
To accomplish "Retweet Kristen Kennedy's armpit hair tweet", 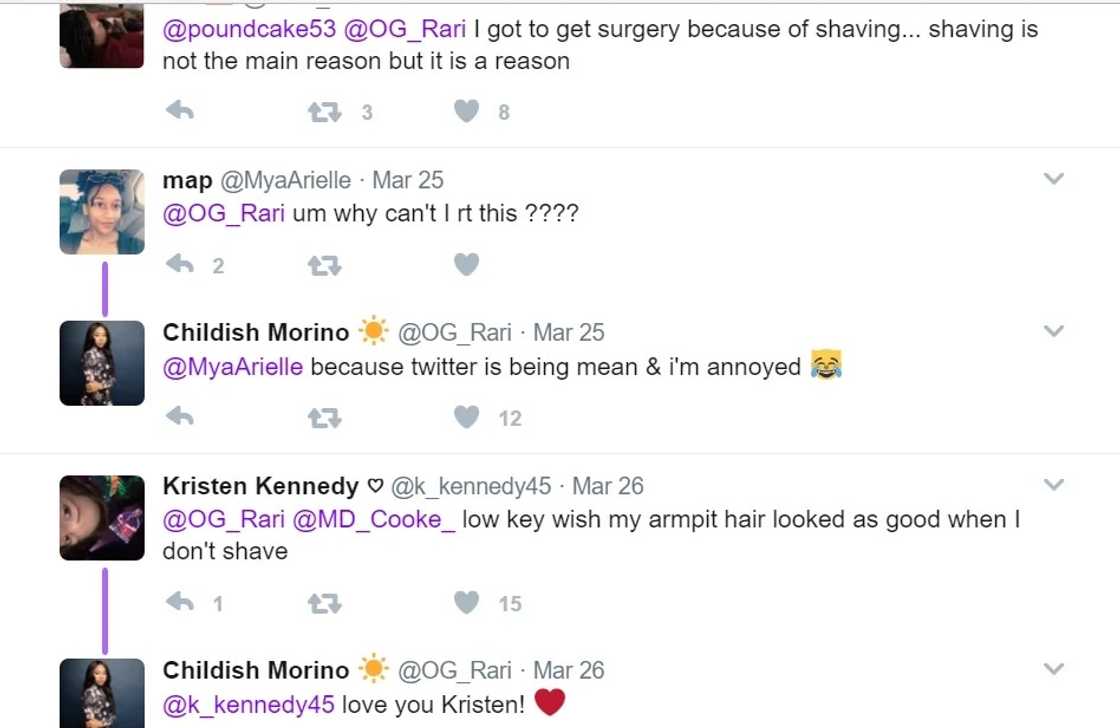I will pyautogui.click(x=324, y=603).
